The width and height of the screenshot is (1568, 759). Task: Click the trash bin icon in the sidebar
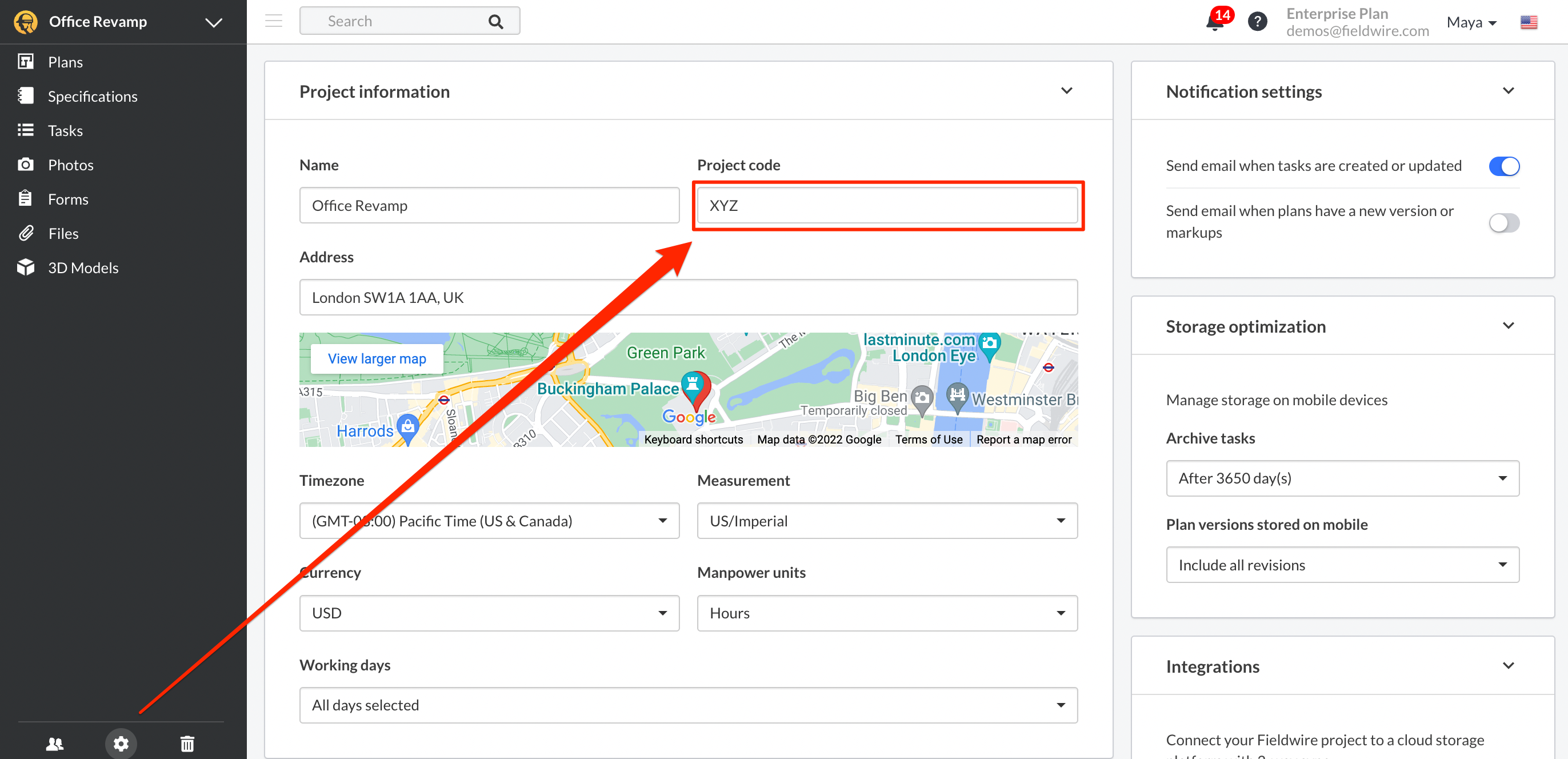187,743
